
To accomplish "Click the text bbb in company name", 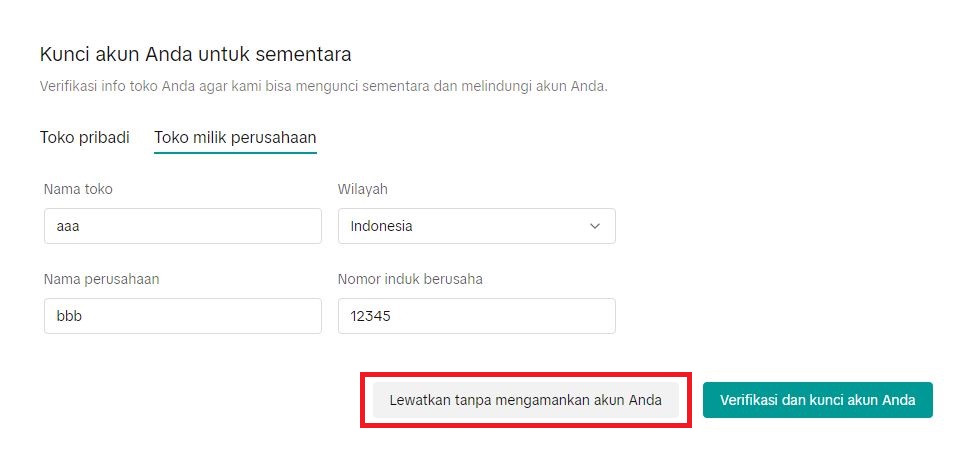I will pyautogui.click(x=69, y=316).
